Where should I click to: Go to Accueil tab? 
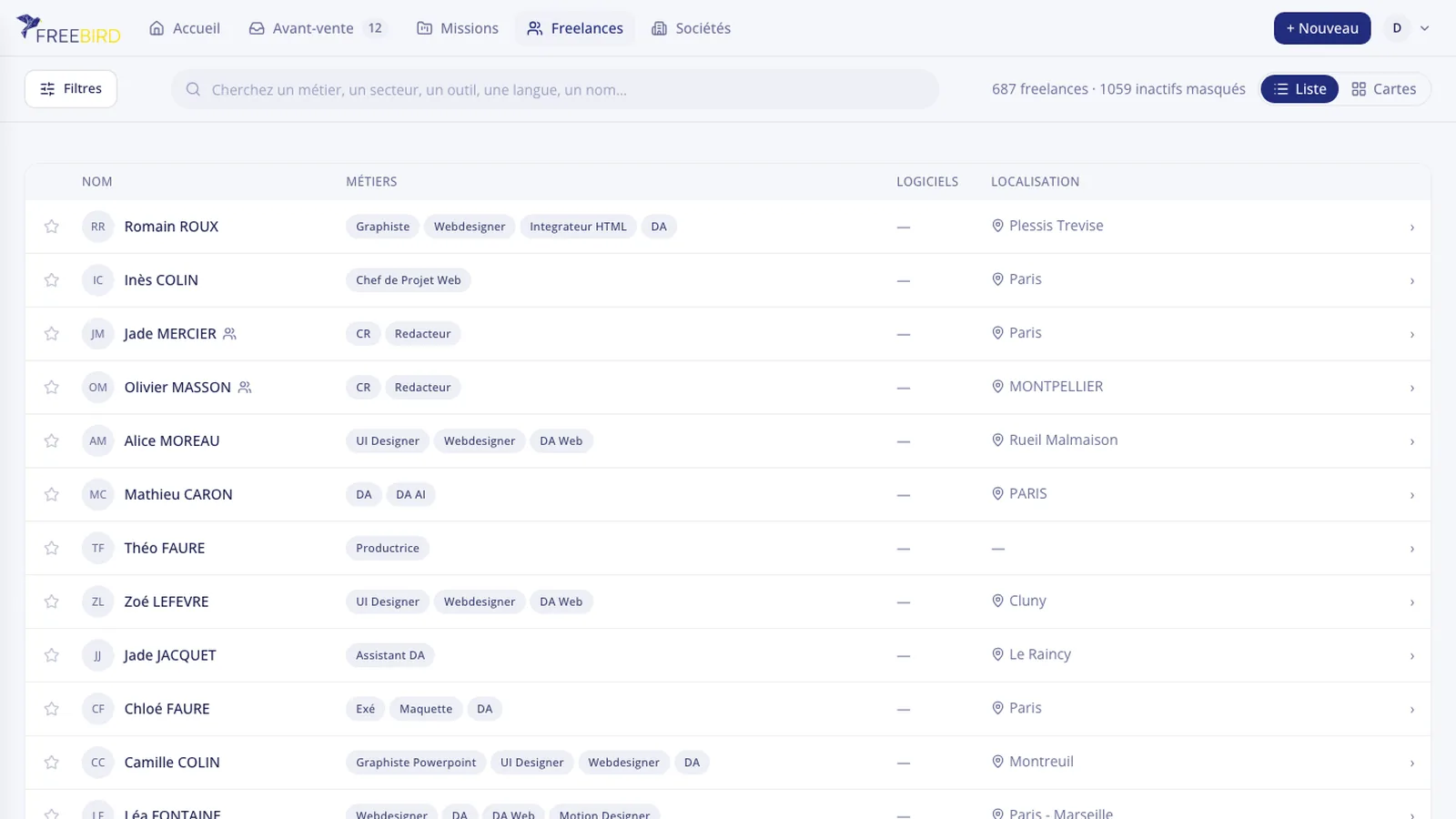tap(185, 28)
